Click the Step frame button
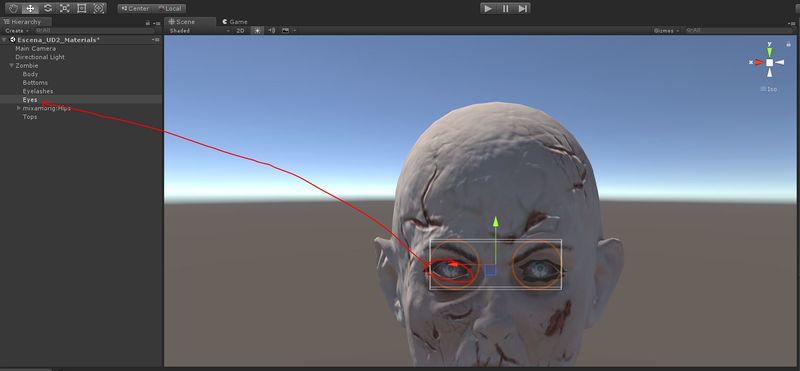800x371 pixels. pos(522,9)
